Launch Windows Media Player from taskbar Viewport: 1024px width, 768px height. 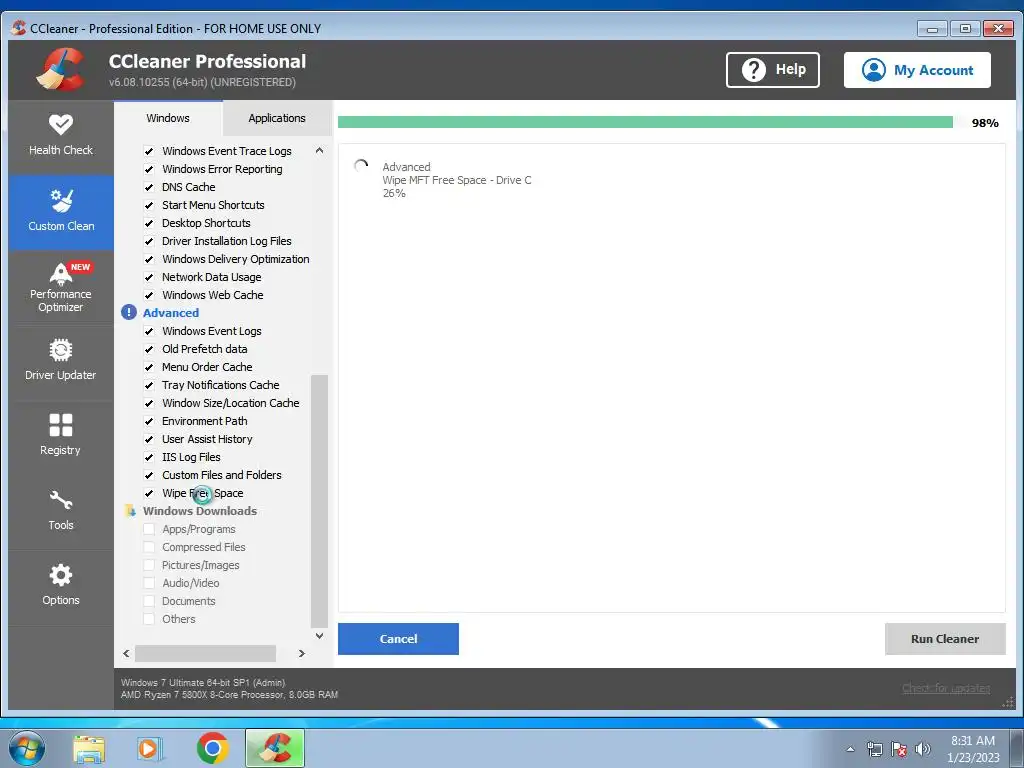(150, 749)
